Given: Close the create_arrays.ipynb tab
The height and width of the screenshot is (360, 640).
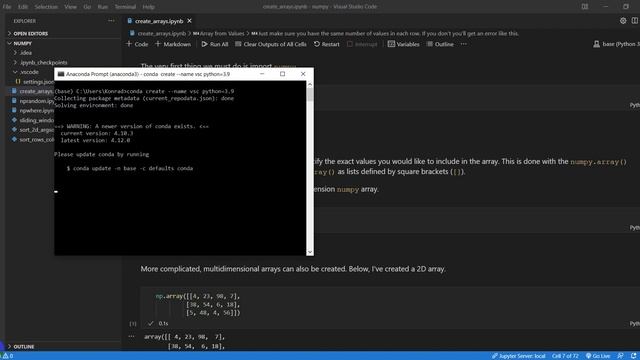Looking at the screenshot, I should pos(189,21).
